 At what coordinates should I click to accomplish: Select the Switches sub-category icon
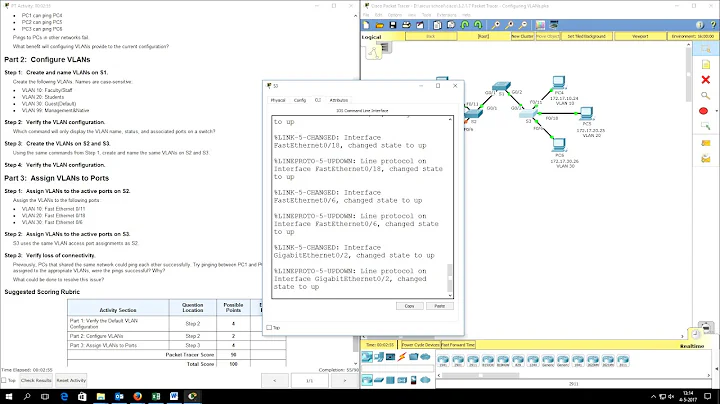378,380
